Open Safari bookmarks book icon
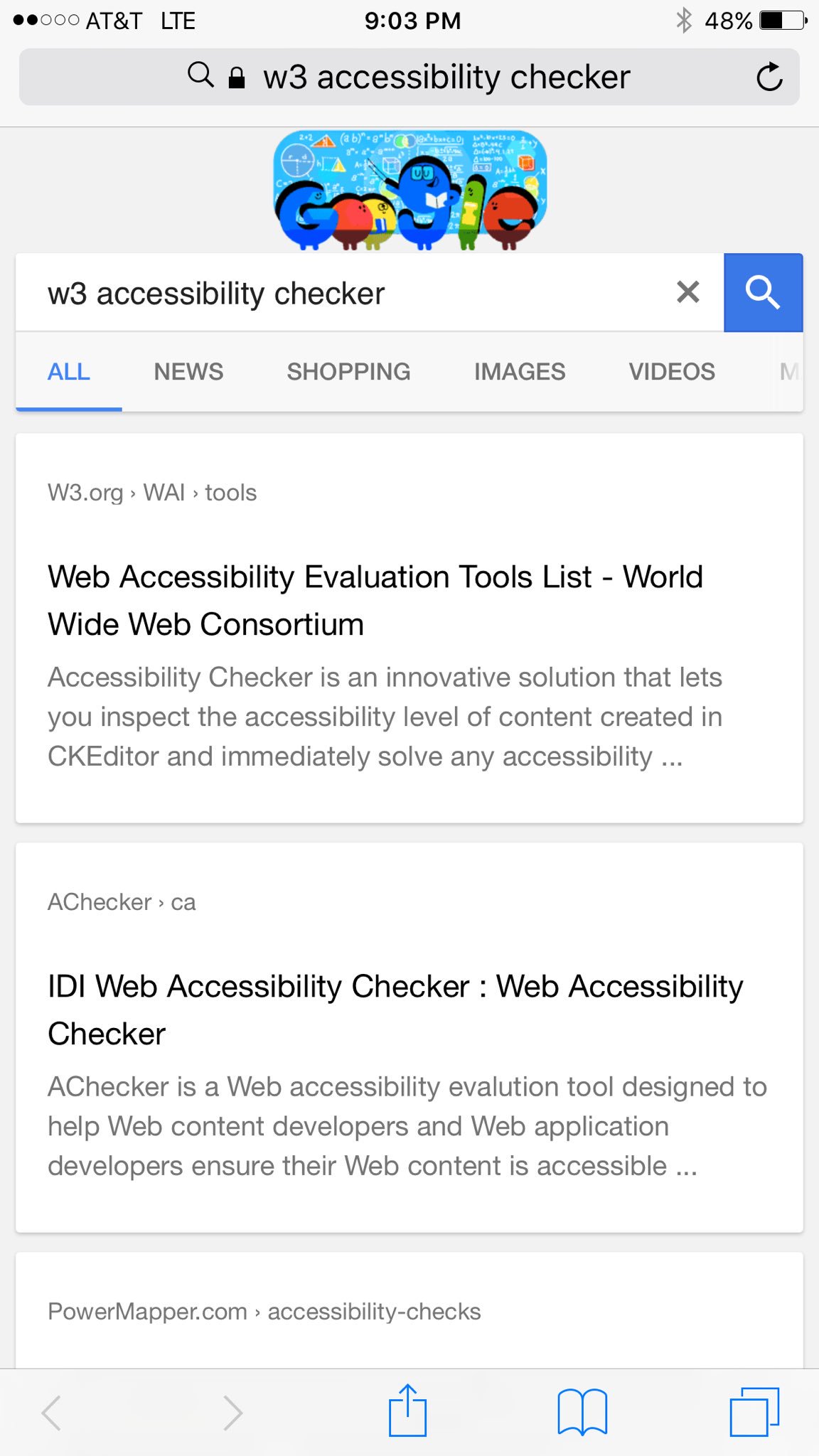Screen dimensions: 819x1456 [x=582, y=1412]
